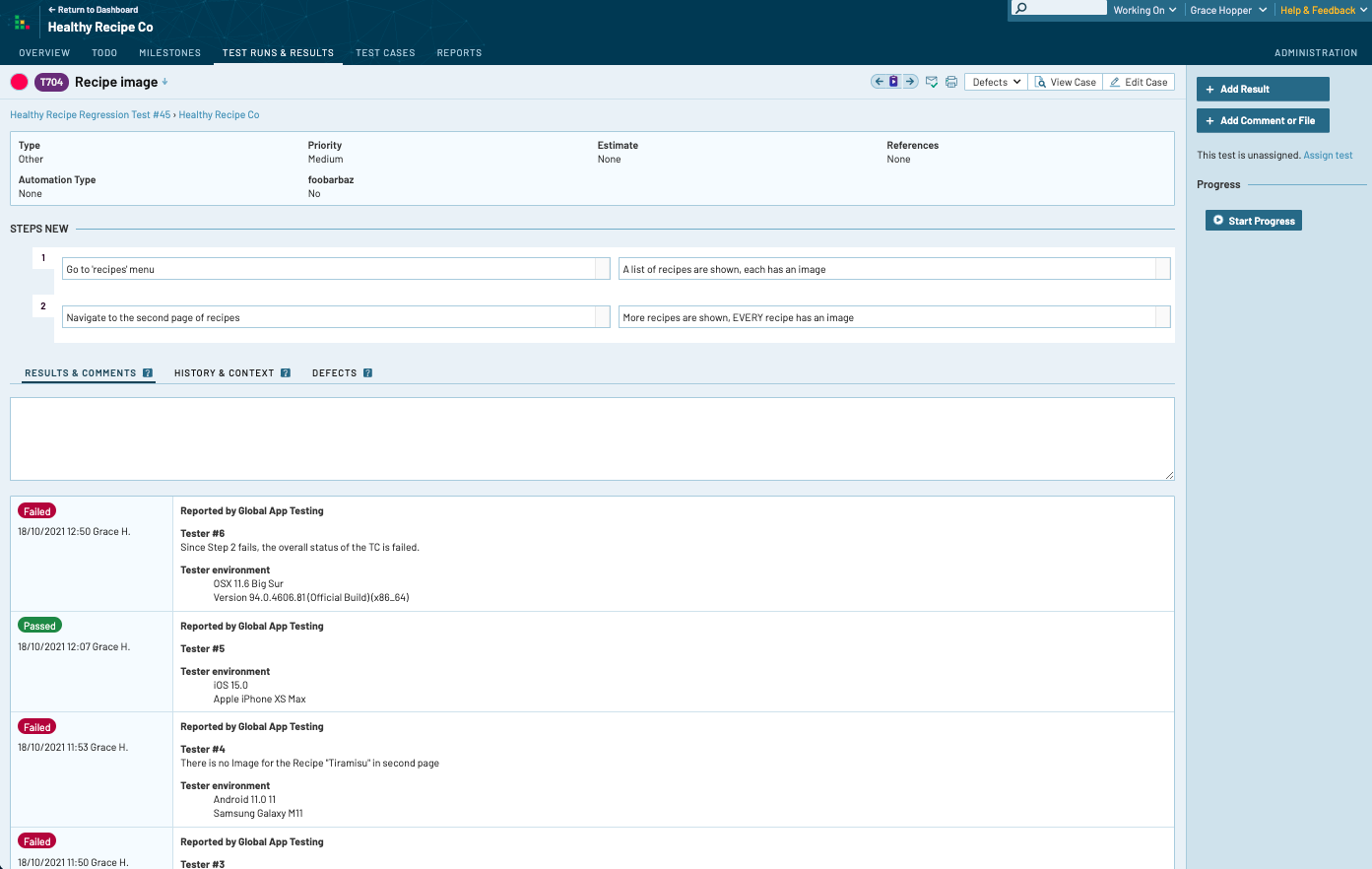Screen dimensions: 1372x869
Task: Click the search magnifier icon in header
Action: (x=1021, y=9)
